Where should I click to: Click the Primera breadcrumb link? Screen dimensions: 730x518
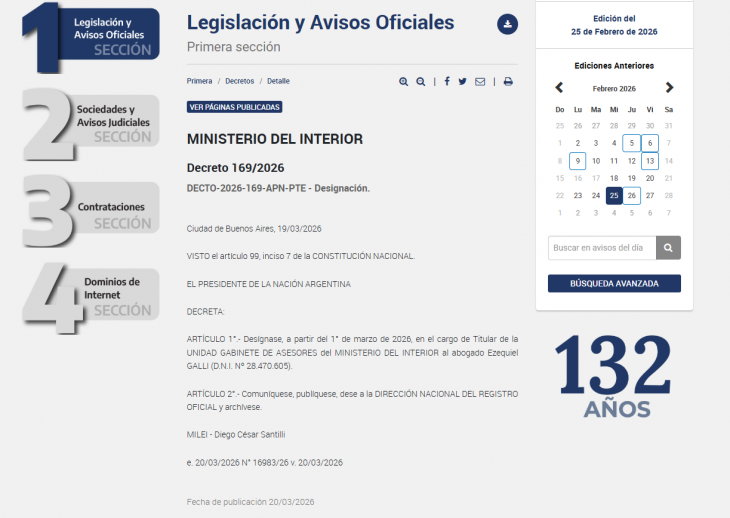199,81
